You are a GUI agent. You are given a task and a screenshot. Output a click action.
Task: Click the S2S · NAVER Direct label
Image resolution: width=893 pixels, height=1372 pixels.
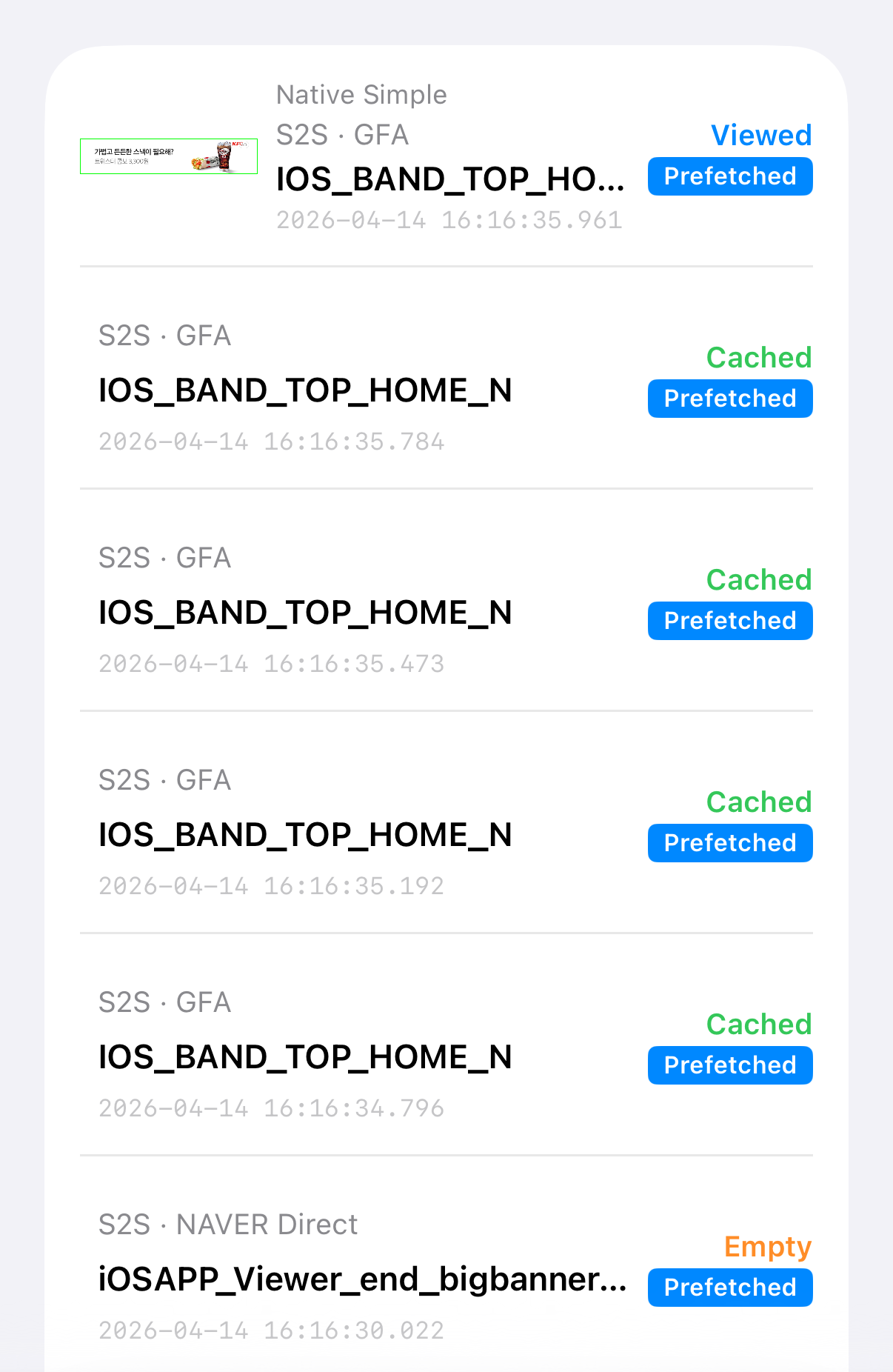(x=228, y=1225)
